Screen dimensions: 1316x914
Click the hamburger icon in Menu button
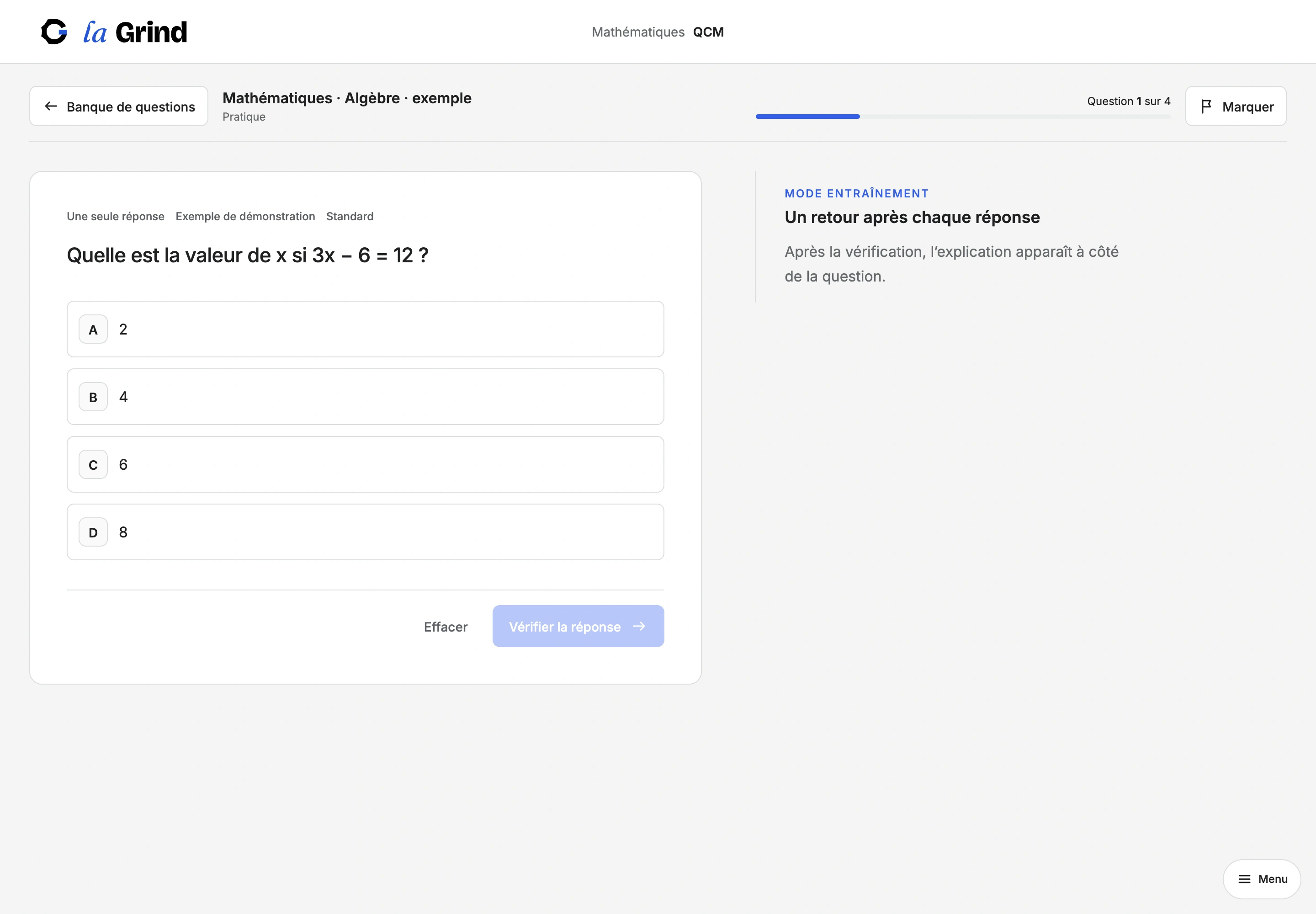click(x=1244, y=879)
